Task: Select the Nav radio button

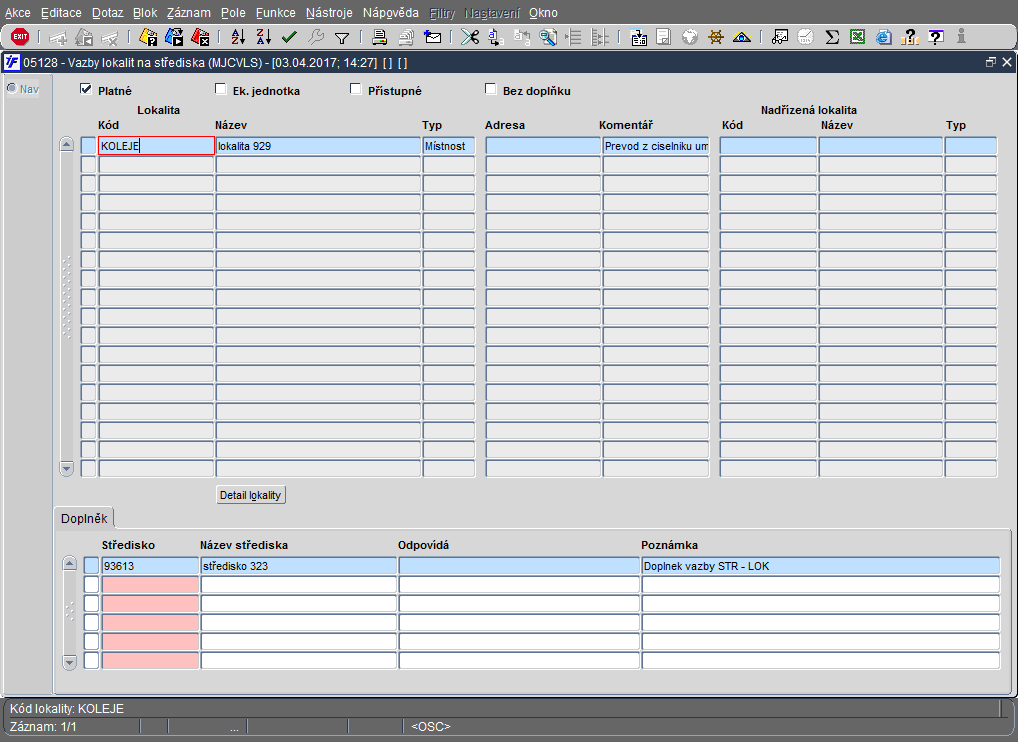Action: tap(12, 88)
